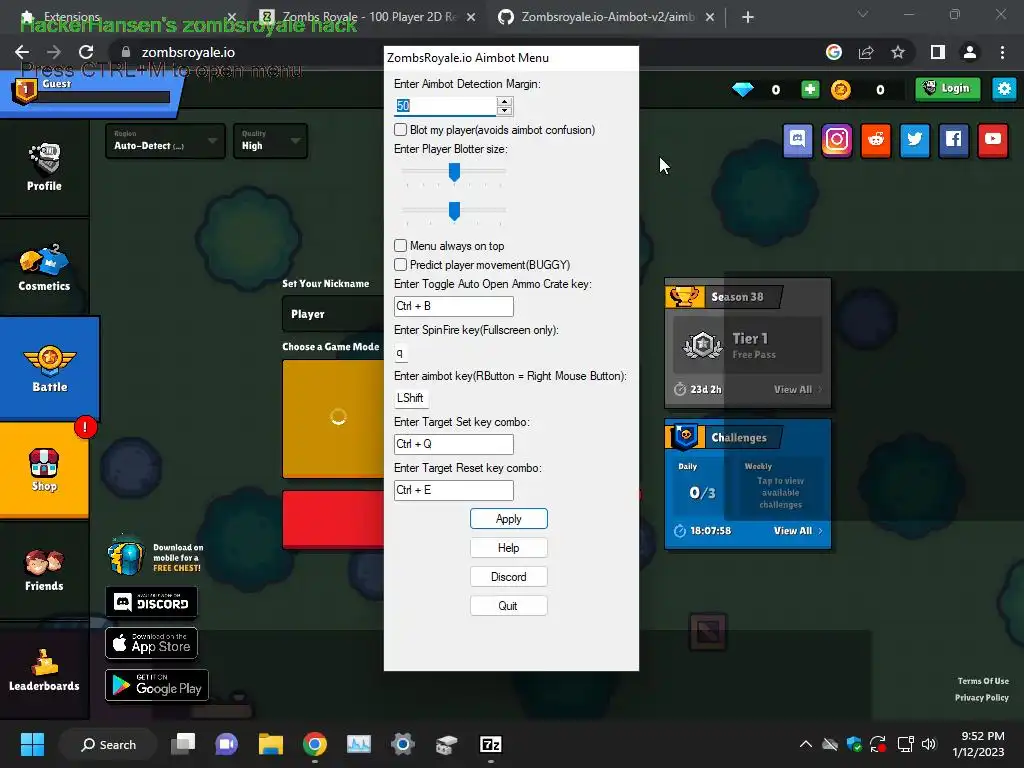Open the Twitter social icon

[915, 140]
